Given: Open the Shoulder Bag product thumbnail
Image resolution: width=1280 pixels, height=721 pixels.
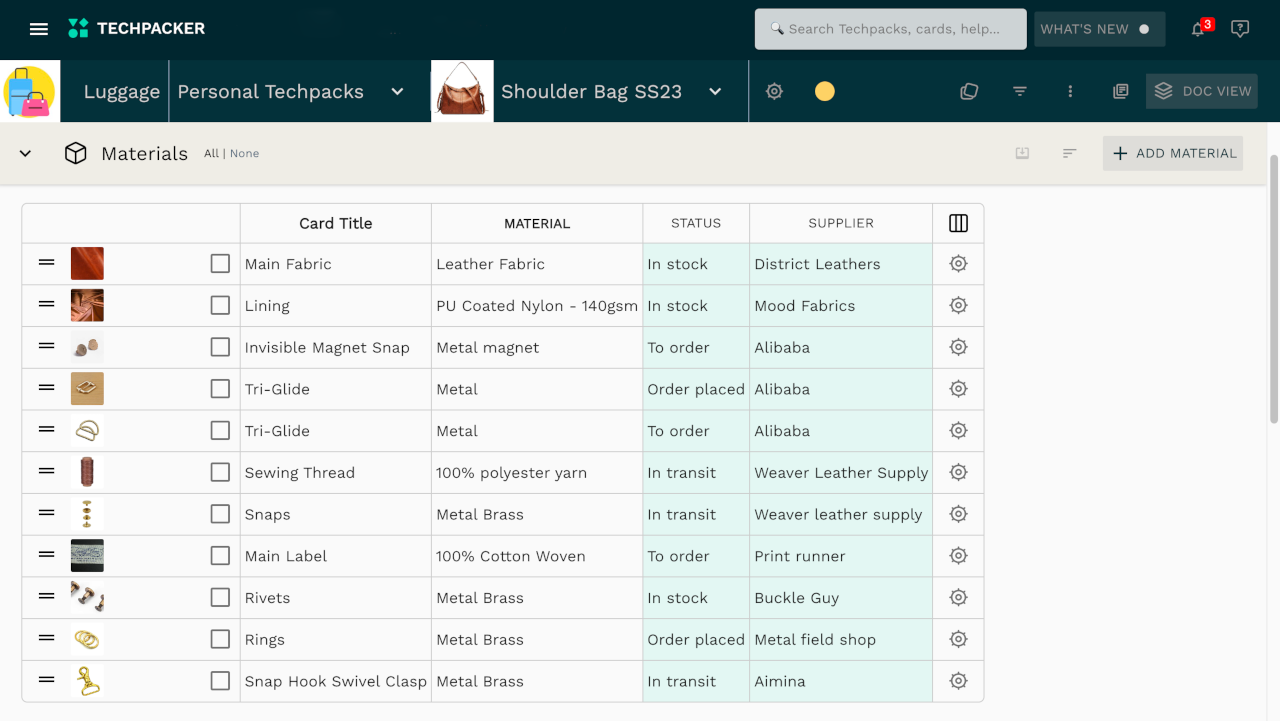Looking at the screenshot, I should coord(462,91).
